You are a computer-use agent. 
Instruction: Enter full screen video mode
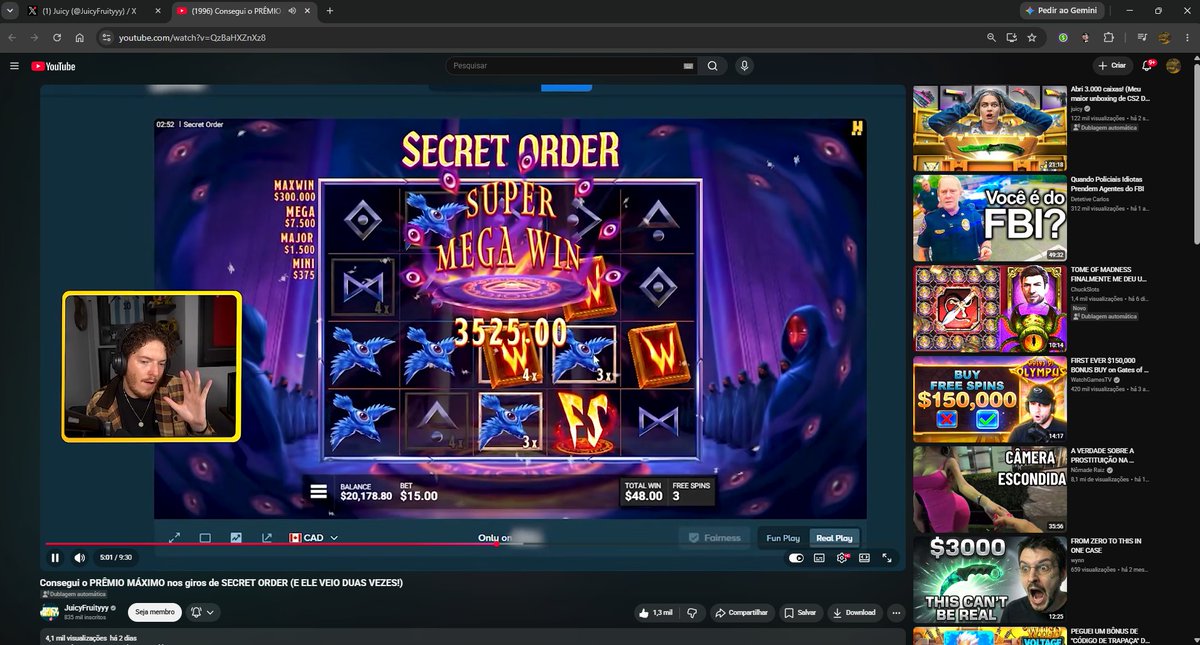887,558
